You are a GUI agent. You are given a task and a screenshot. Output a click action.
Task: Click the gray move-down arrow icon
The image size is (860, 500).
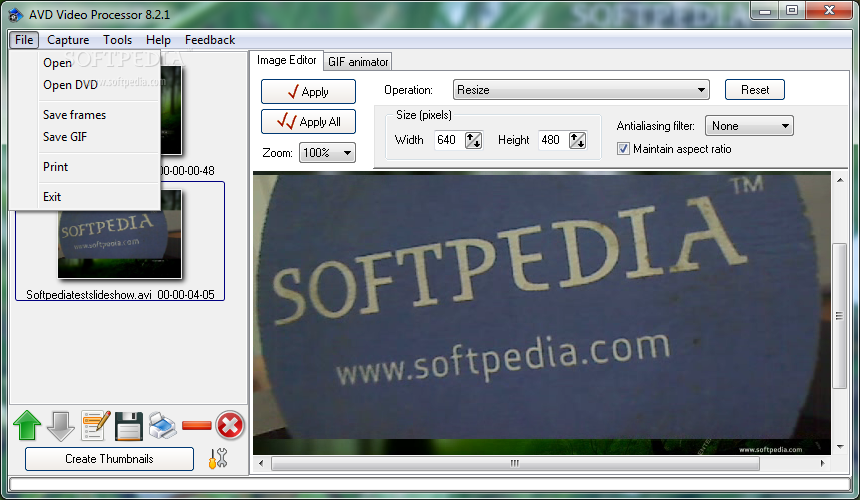pos(61,426)
